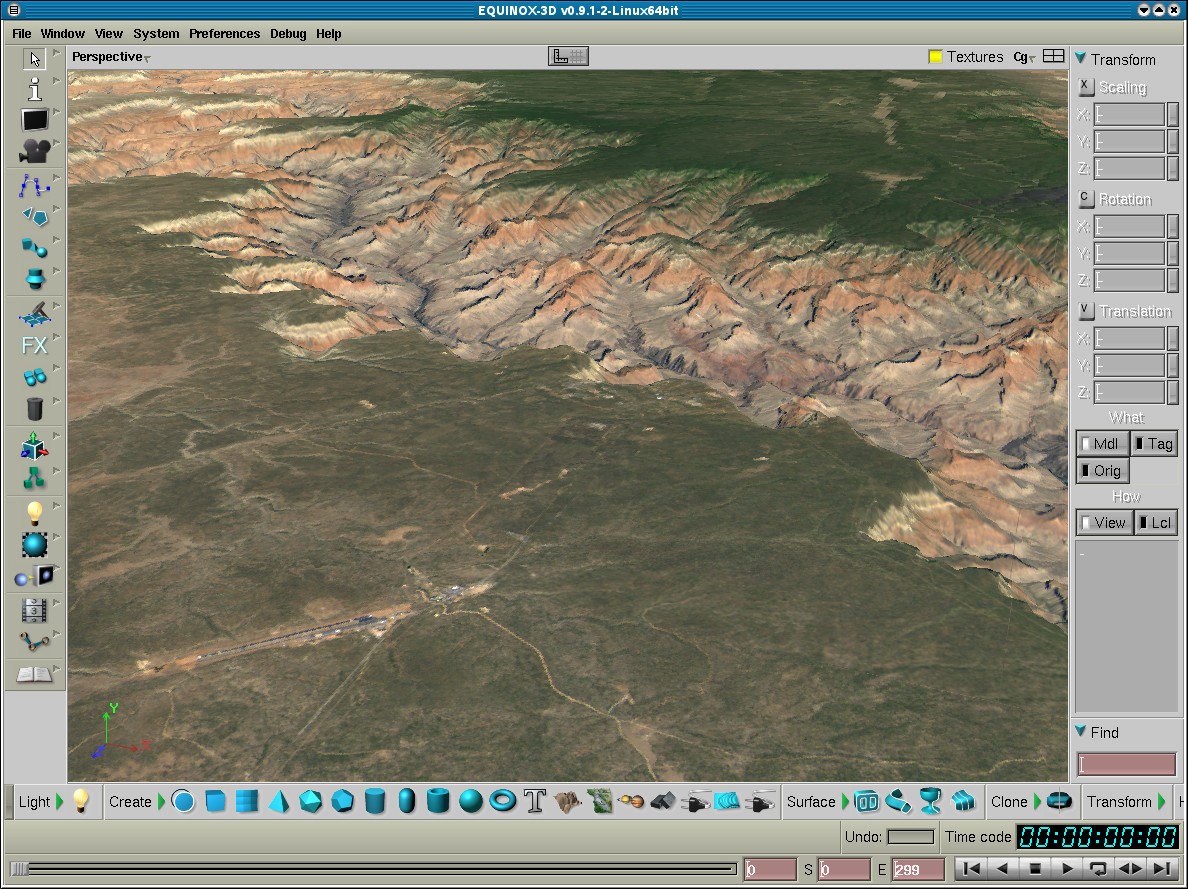
Task: Select the arrow pointer tool
Action: point(35,59)
